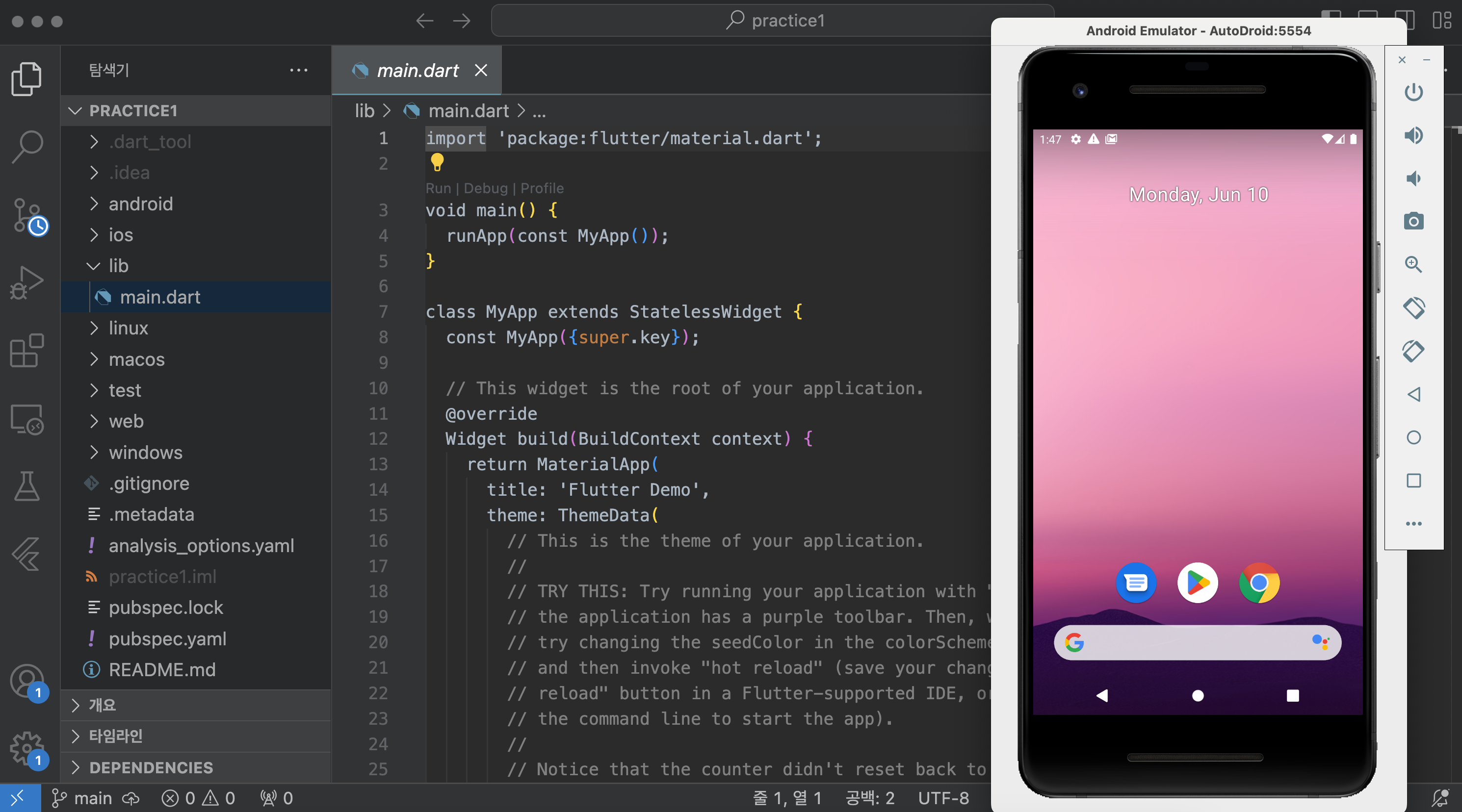Take emulator screenshot with camera icon
The width and height of the screenshot is (1462, 812).
(x=1413, y=221)
